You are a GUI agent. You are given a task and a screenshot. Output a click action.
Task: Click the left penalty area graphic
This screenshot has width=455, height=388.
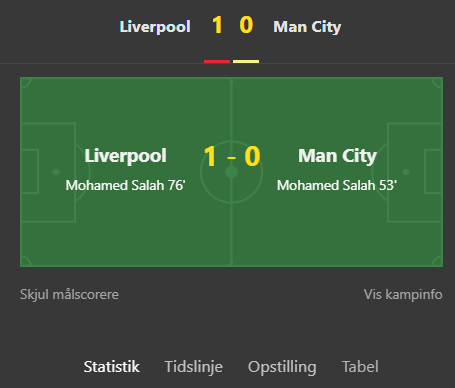click(48, 172)
